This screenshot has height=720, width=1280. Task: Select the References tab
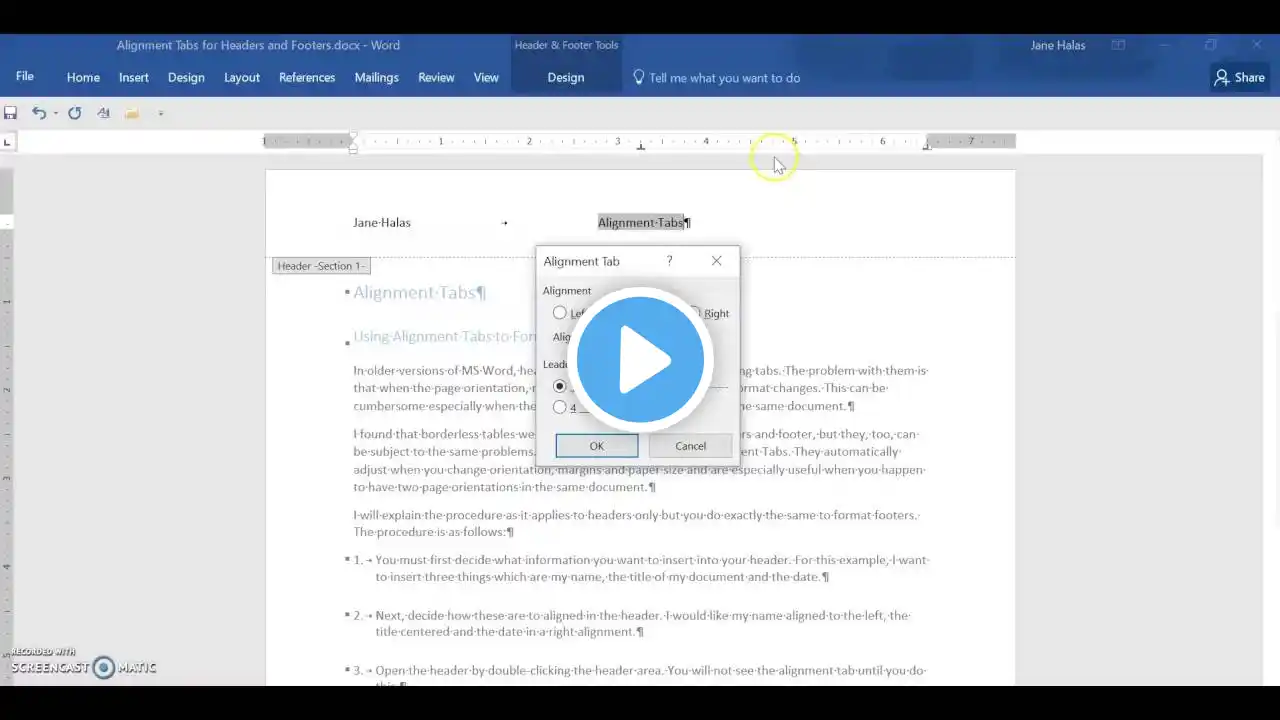307,77
